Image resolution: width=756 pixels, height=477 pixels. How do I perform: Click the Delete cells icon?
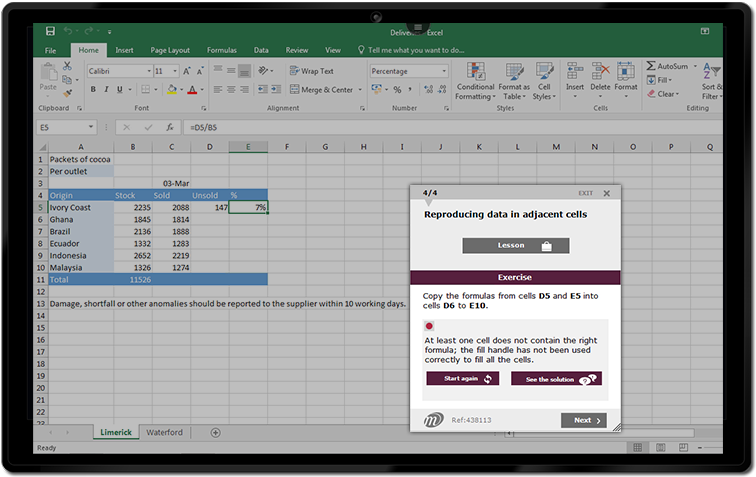tap(600, 77)
